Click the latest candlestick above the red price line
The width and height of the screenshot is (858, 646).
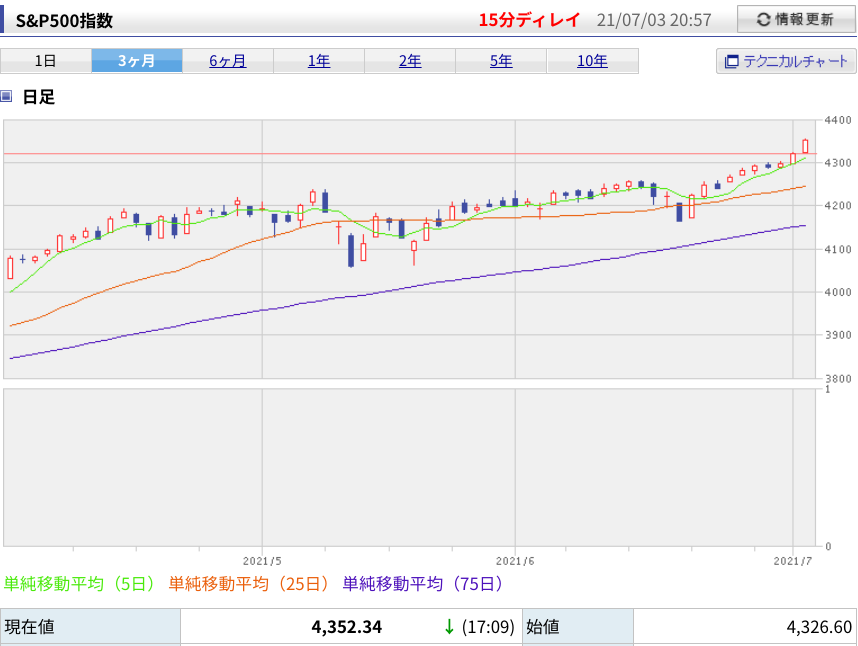(x=805, y=146)
